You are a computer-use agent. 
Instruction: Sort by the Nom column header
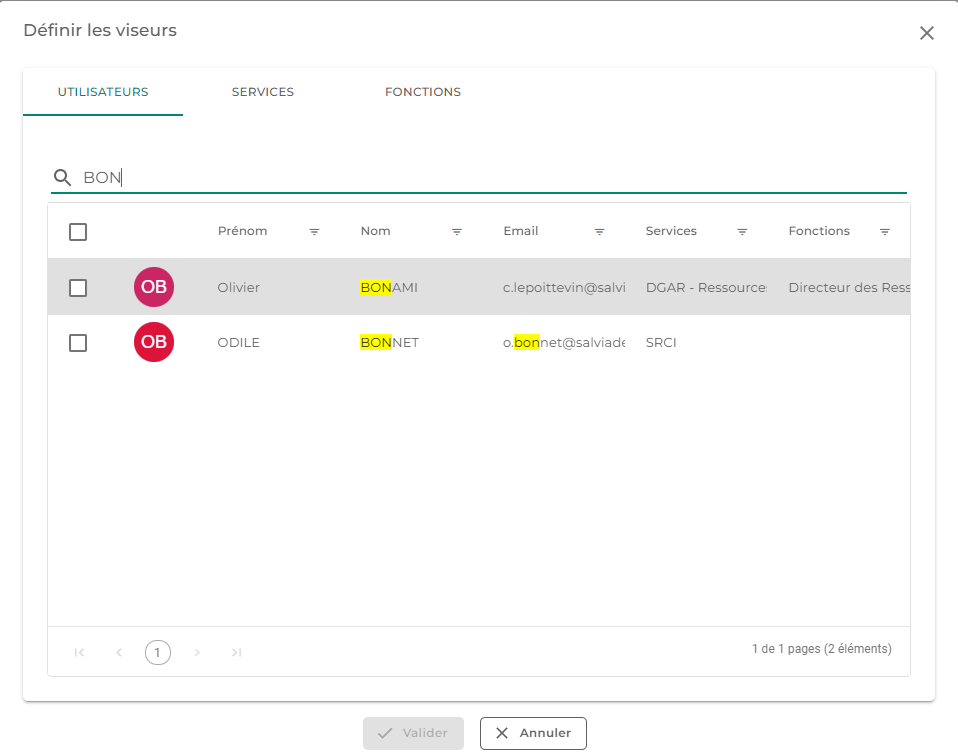[x=375, y=231]
